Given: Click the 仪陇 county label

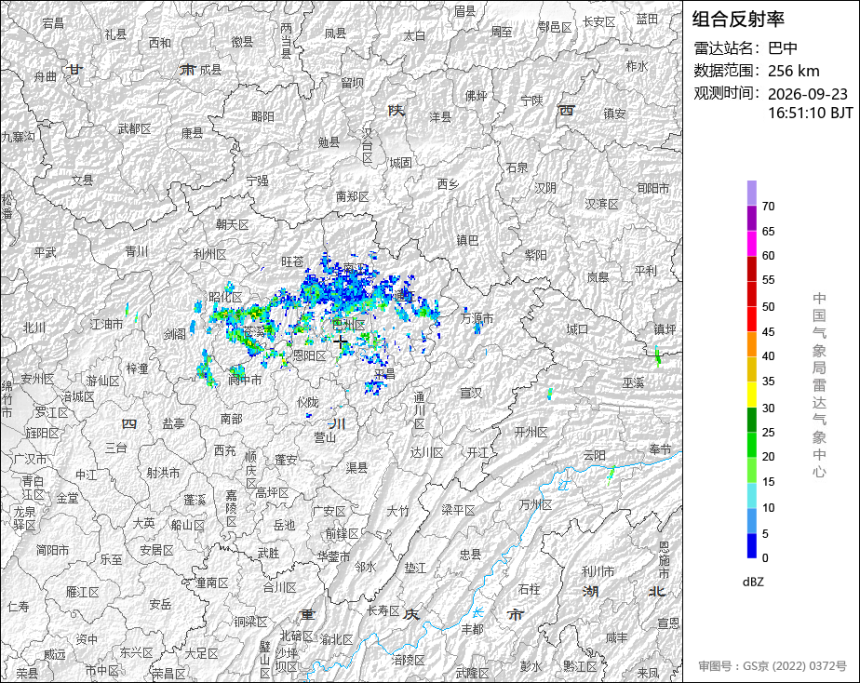Looking at the screenshot, I should [x=307, y=403].
